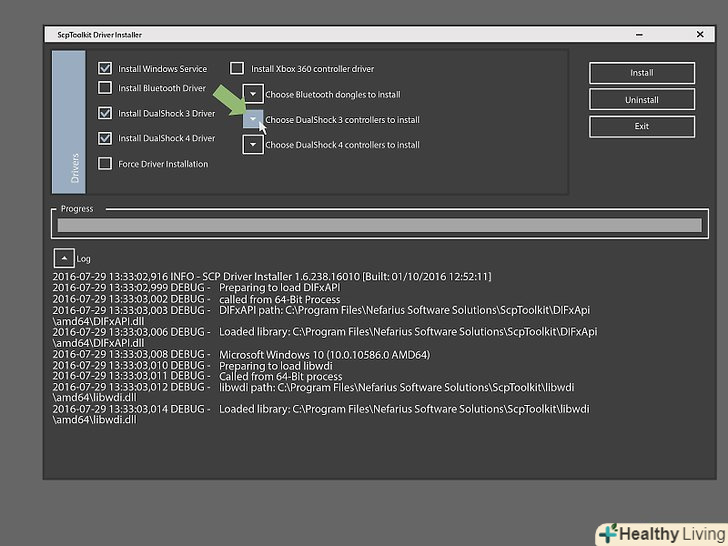Click the 'Preparing to load DIFxAPI' log line

(196, 288)
